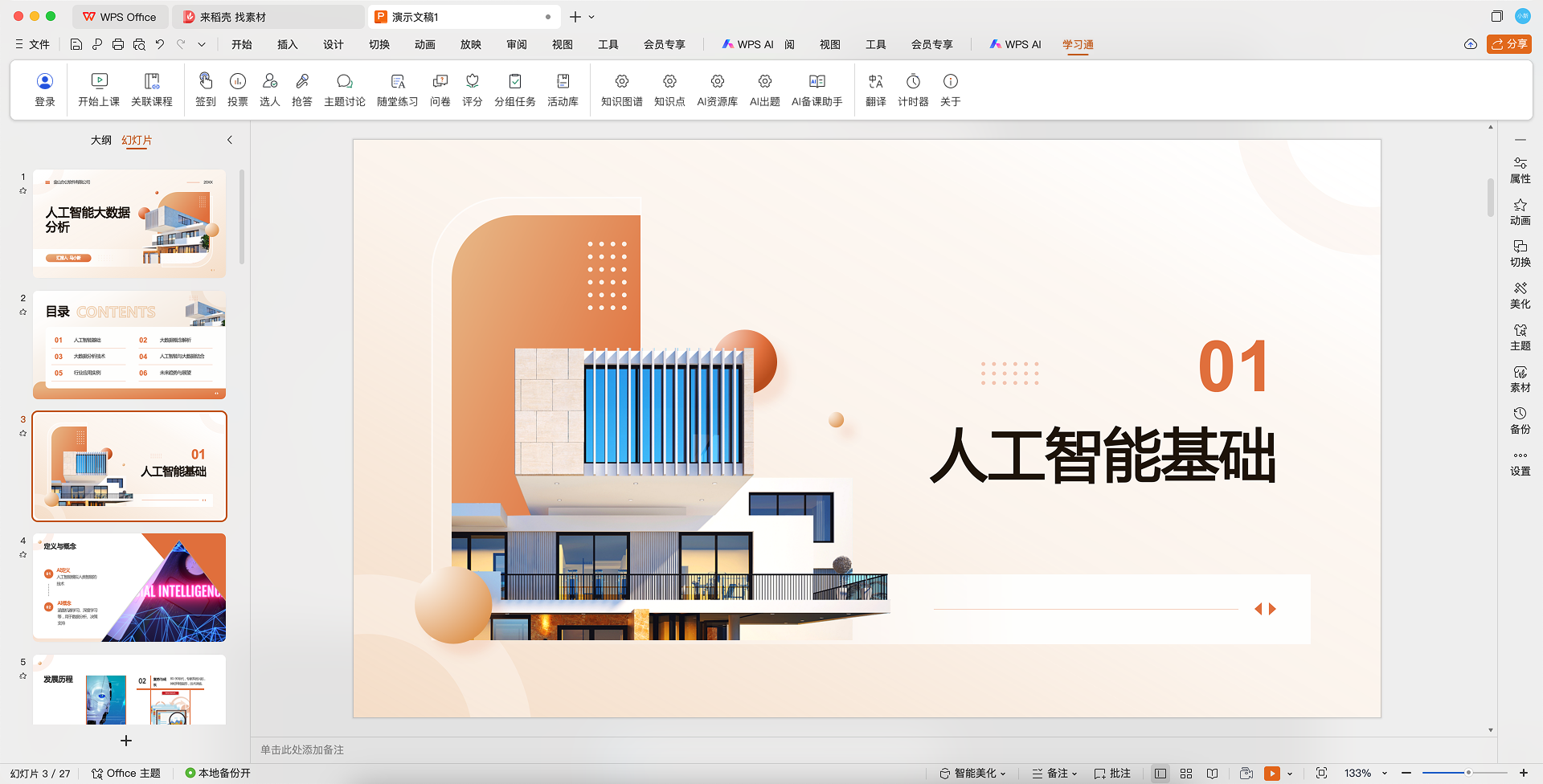
Task: Open the 评分 scoring tool
Action: tap(473, 89)
